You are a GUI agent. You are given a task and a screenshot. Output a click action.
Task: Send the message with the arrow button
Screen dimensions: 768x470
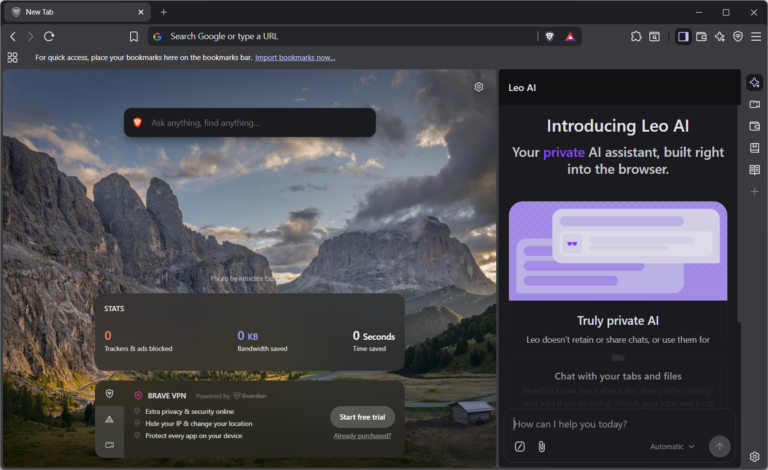[x=720, y=446]
